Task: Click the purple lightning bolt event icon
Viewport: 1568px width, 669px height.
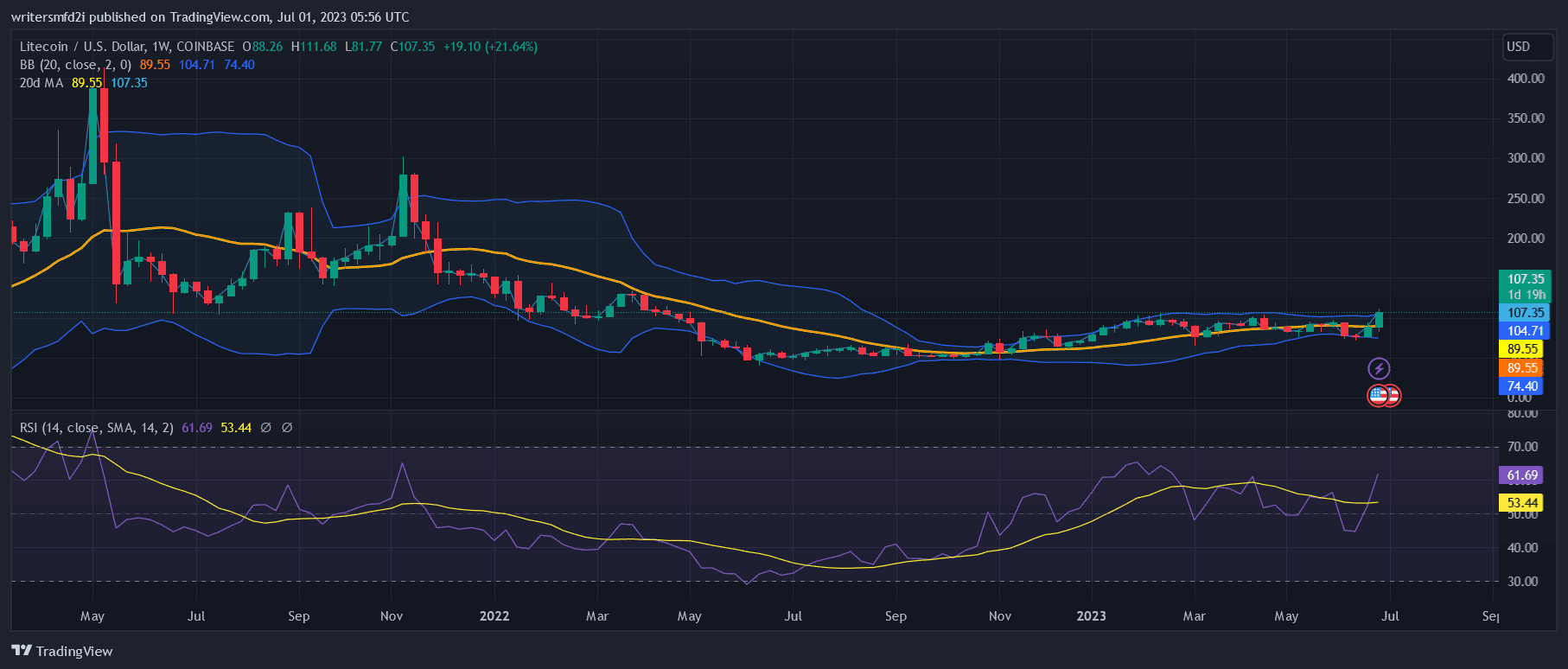Action: (x=1379, y=369)
